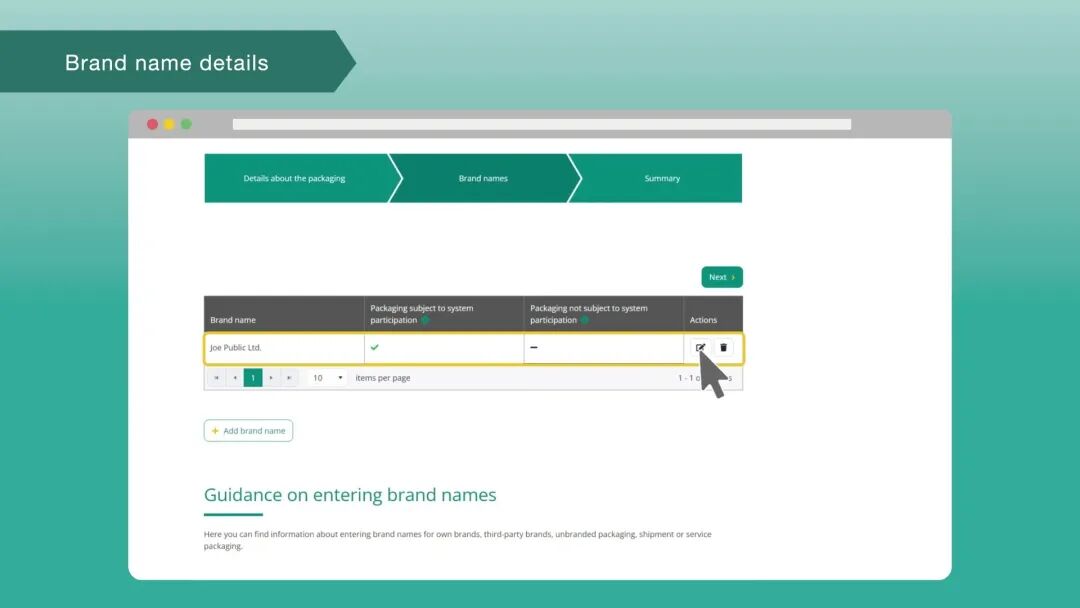Click the Next button
The height and width of the screenshot is (608, 1080).
pyautogui.click(x=722, y=277)
